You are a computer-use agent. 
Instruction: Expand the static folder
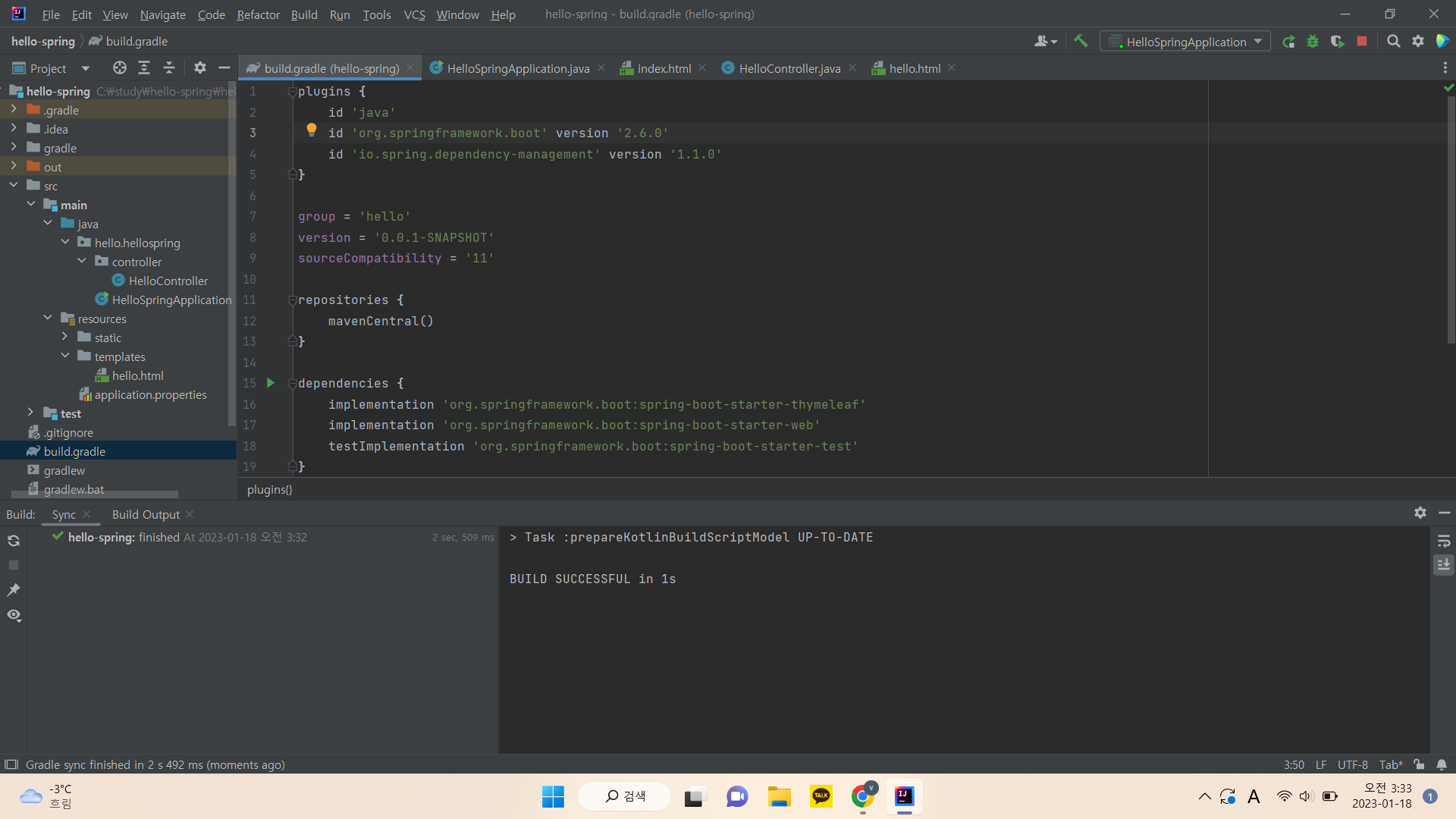click(x=65, y=337)
